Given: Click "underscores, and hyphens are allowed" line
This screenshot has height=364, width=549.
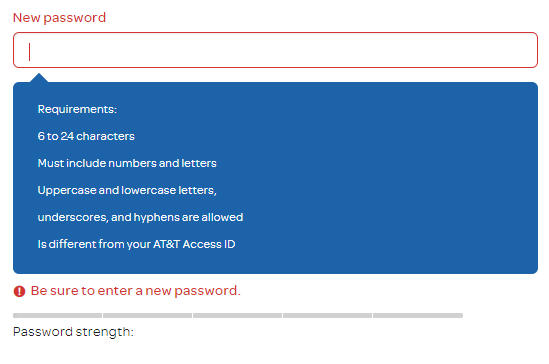Looking at the screenshot, I should (x=140, y=217).
